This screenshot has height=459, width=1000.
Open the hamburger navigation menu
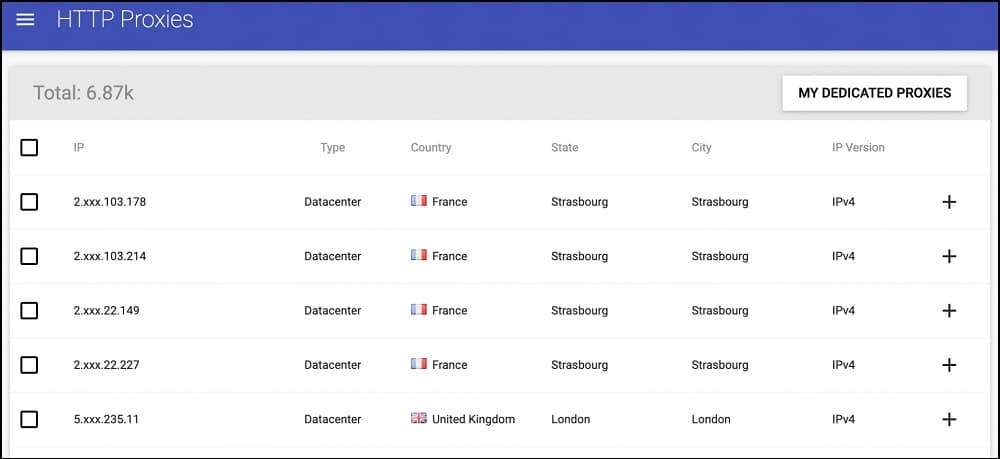click(25, 20)
